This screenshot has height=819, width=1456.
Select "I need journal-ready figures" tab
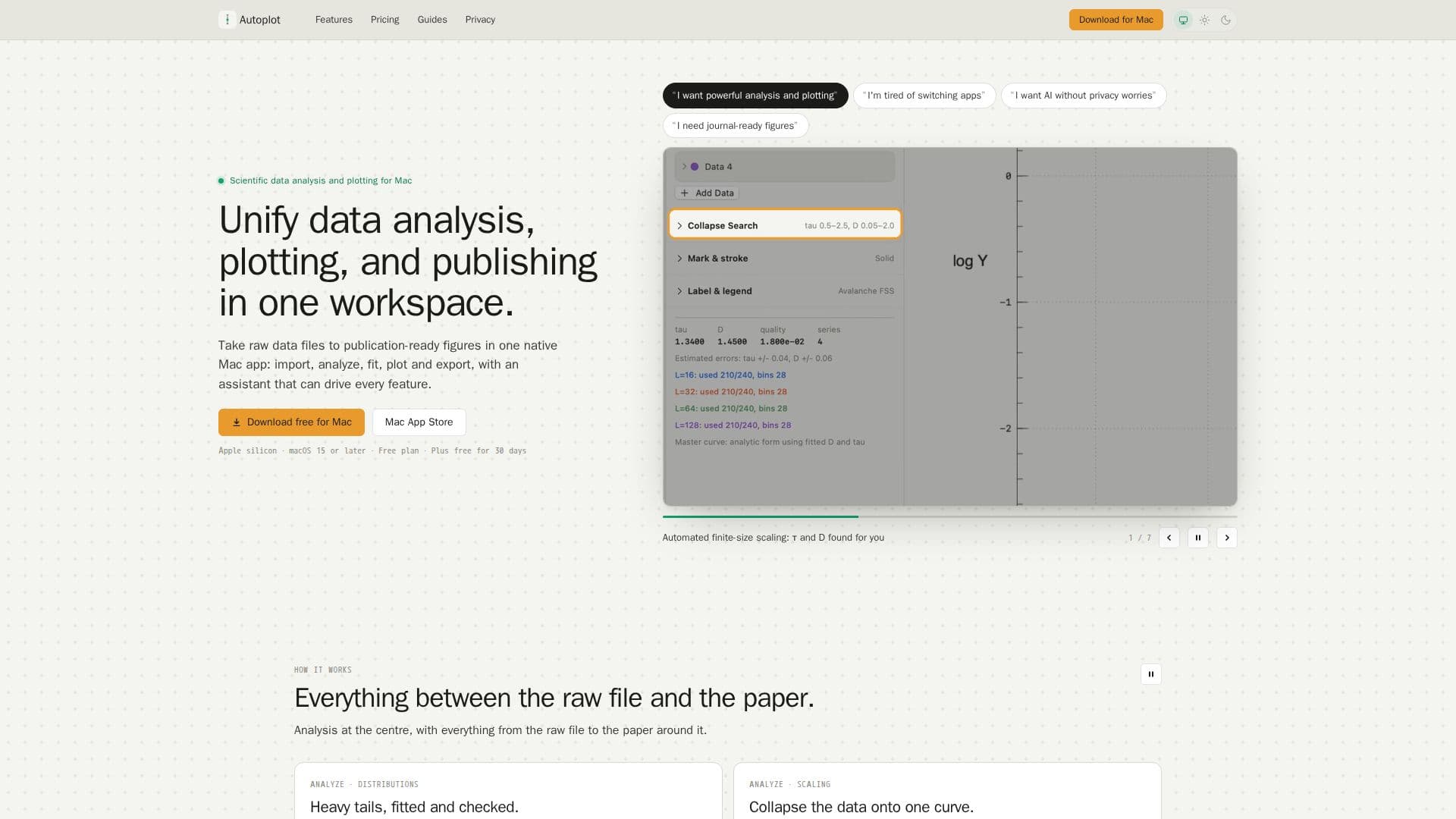pyautogui.click(x=736, y=126)
